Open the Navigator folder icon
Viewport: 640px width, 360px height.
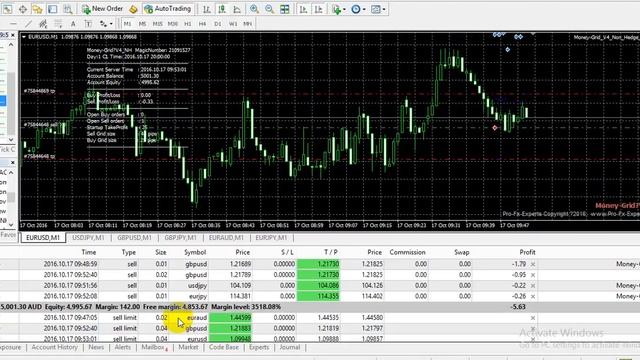tap(38, 9)
